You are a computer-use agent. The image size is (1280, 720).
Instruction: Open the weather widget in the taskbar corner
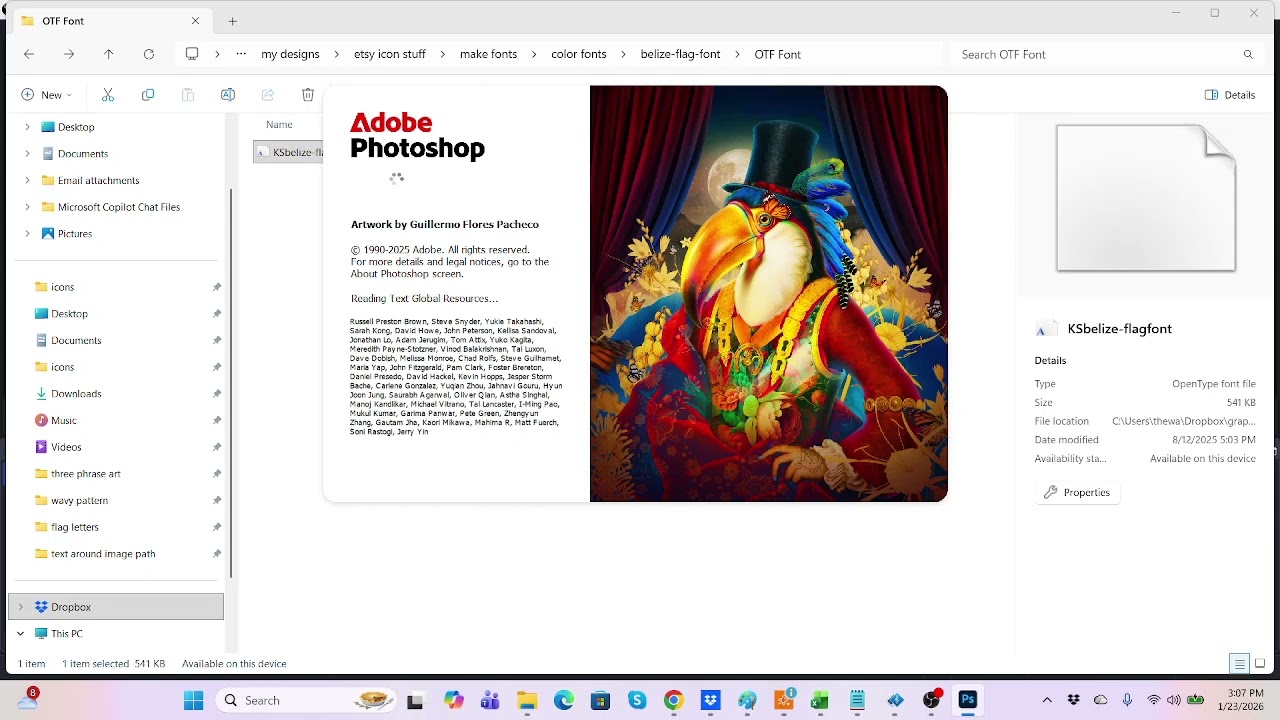[28, 699]
